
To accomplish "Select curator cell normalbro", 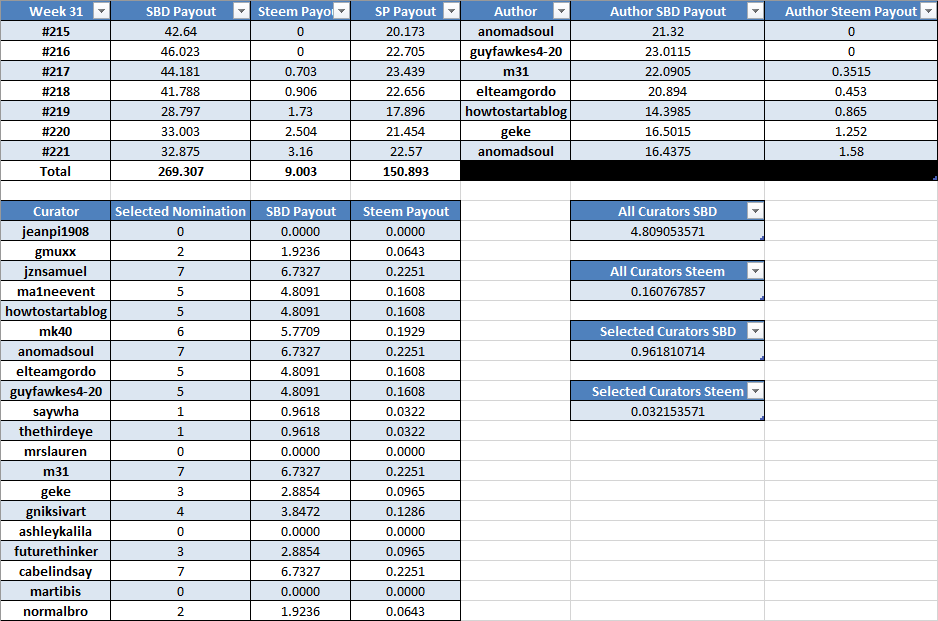I will 56,611.
